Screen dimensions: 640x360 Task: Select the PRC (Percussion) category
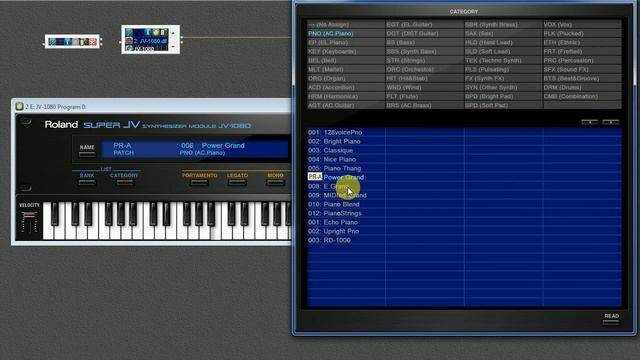click(582, 60)
